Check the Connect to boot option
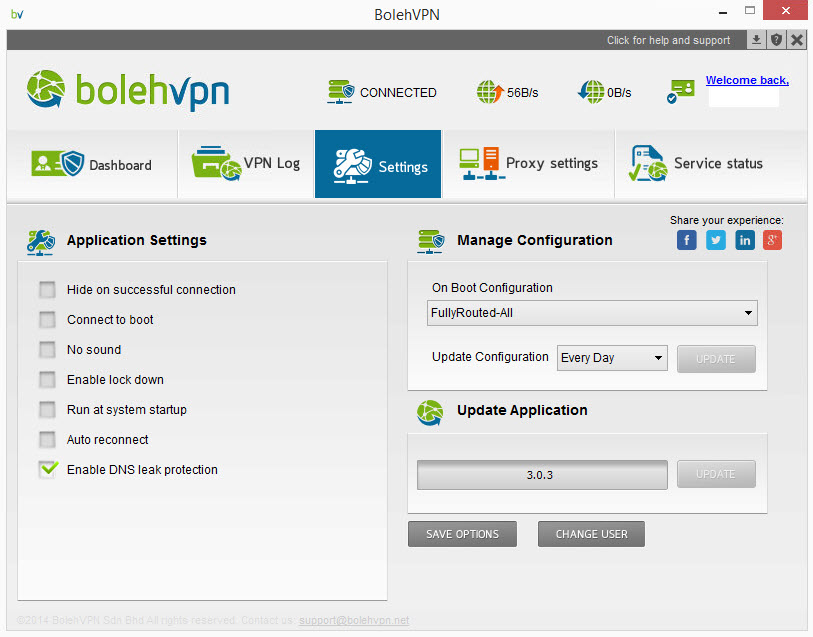 pos(47,320)
